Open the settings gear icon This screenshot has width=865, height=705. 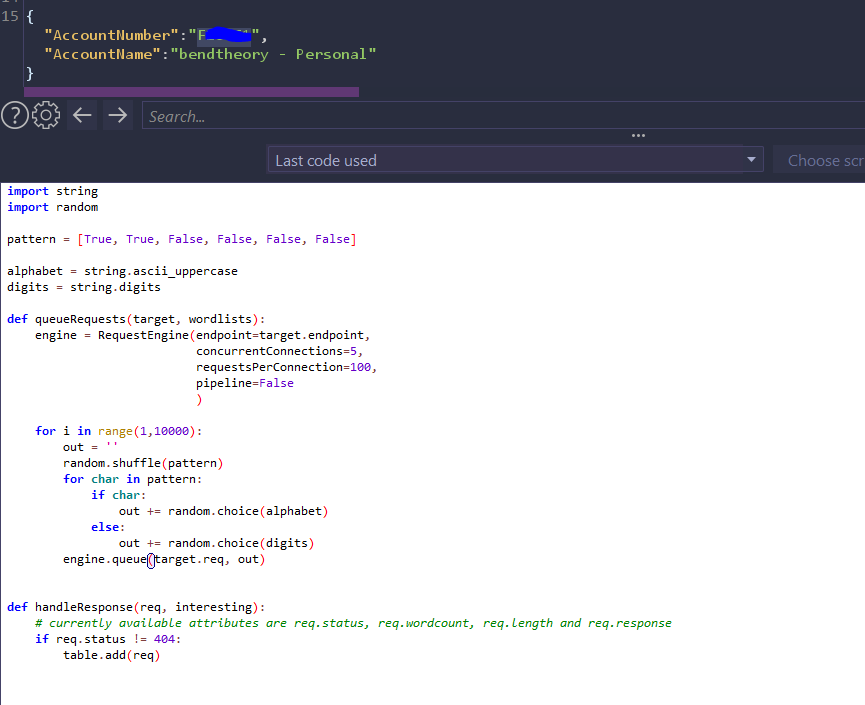46,115
